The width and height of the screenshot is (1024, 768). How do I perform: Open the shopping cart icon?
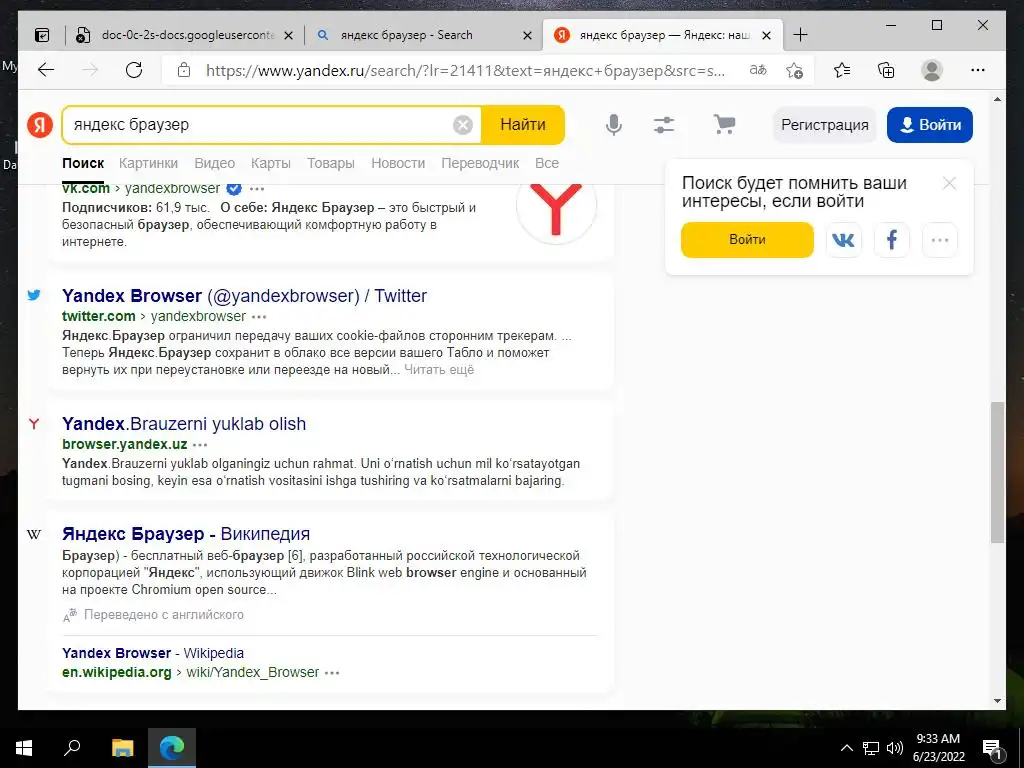(x=724, y=124)
